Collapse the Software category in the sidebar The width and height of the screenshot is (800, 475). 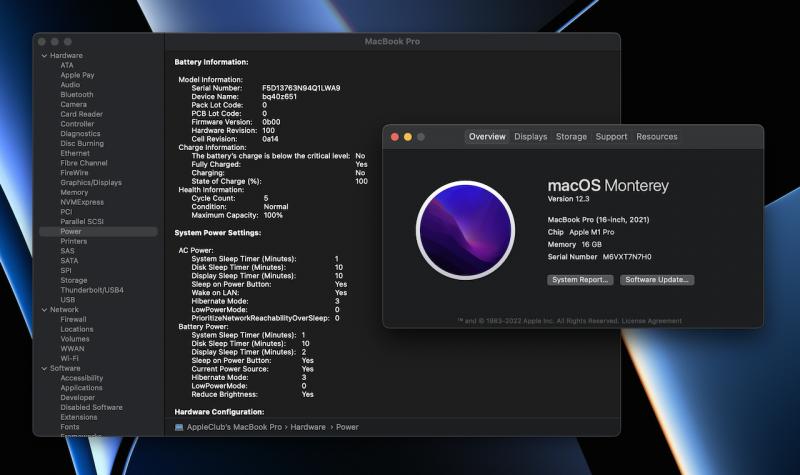pos(44,368)
